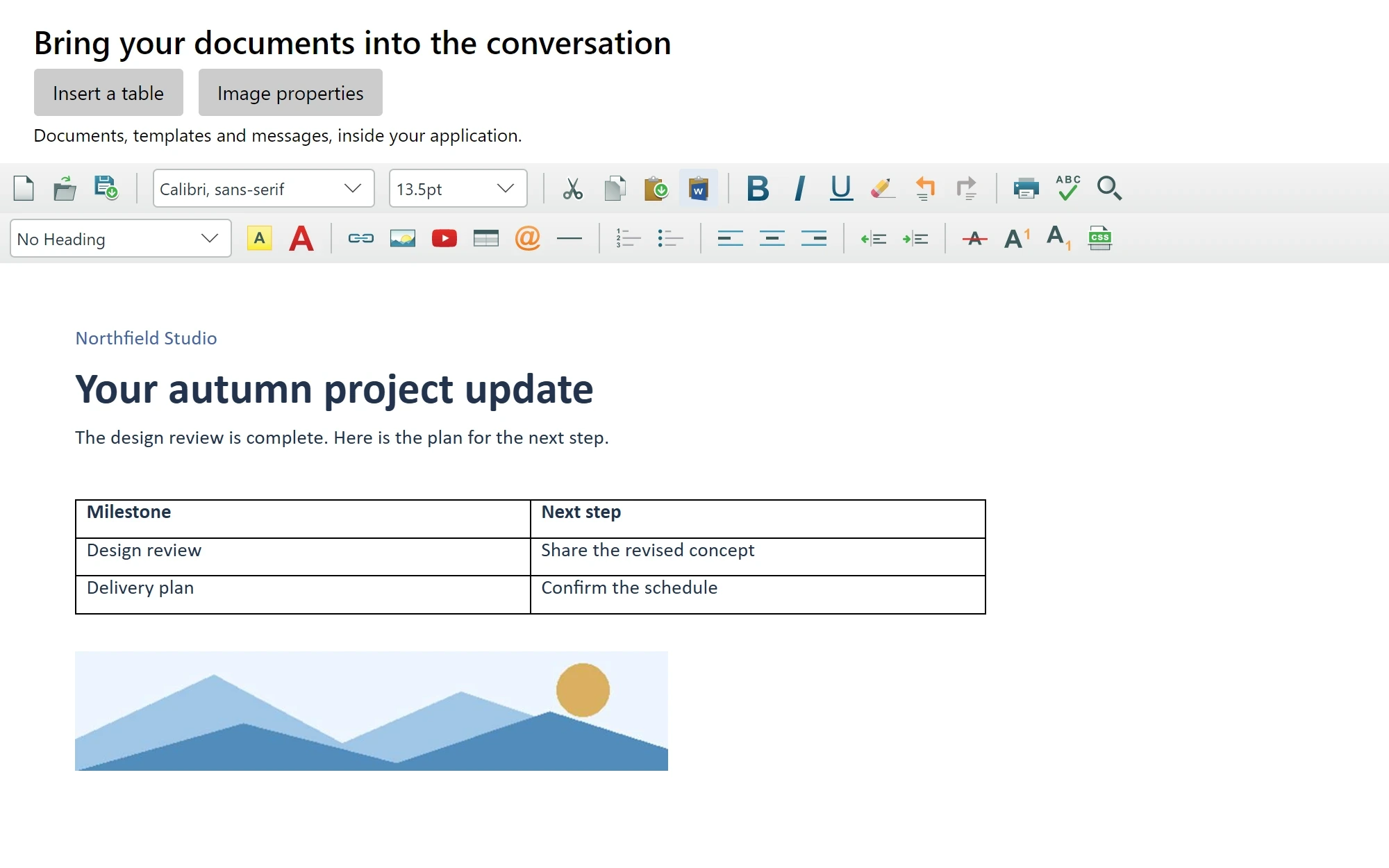This screenshot has width=1389, height=868.
Task: Pick the red font color
Action: [301, 238]
